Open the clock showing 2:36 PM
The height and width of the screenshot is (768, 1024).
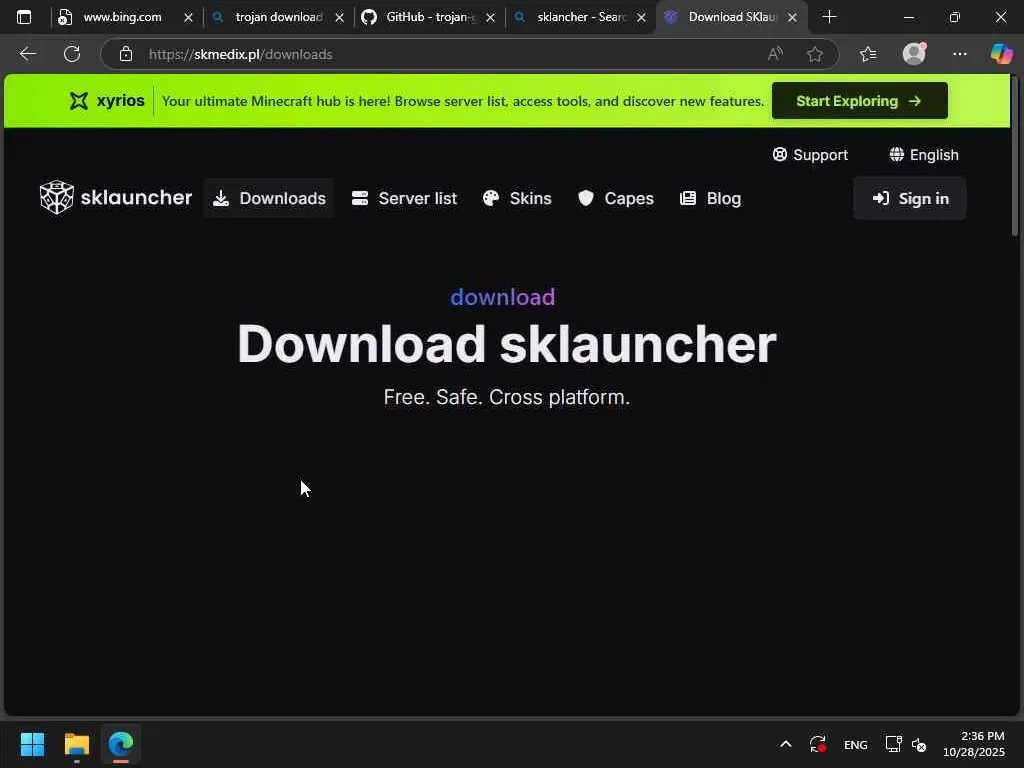coord(974,744)
